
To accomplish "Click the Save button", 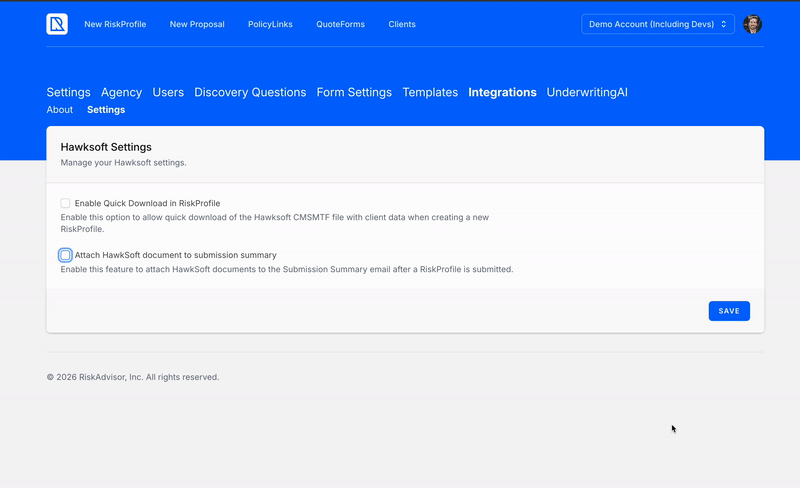I will coord(729,311).
